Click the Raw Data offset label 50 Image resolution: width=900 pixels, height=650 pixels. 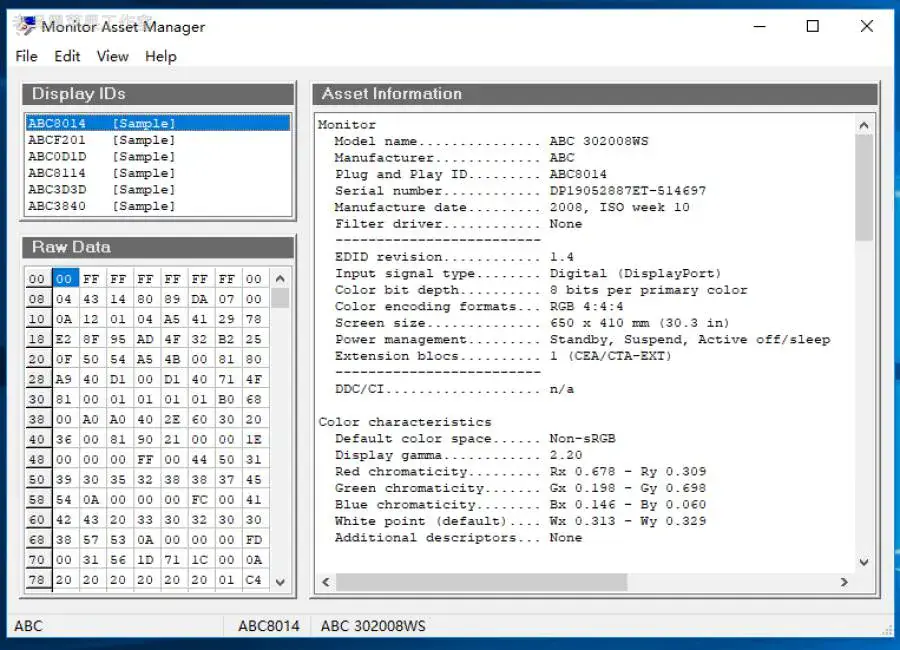[37, 479]
